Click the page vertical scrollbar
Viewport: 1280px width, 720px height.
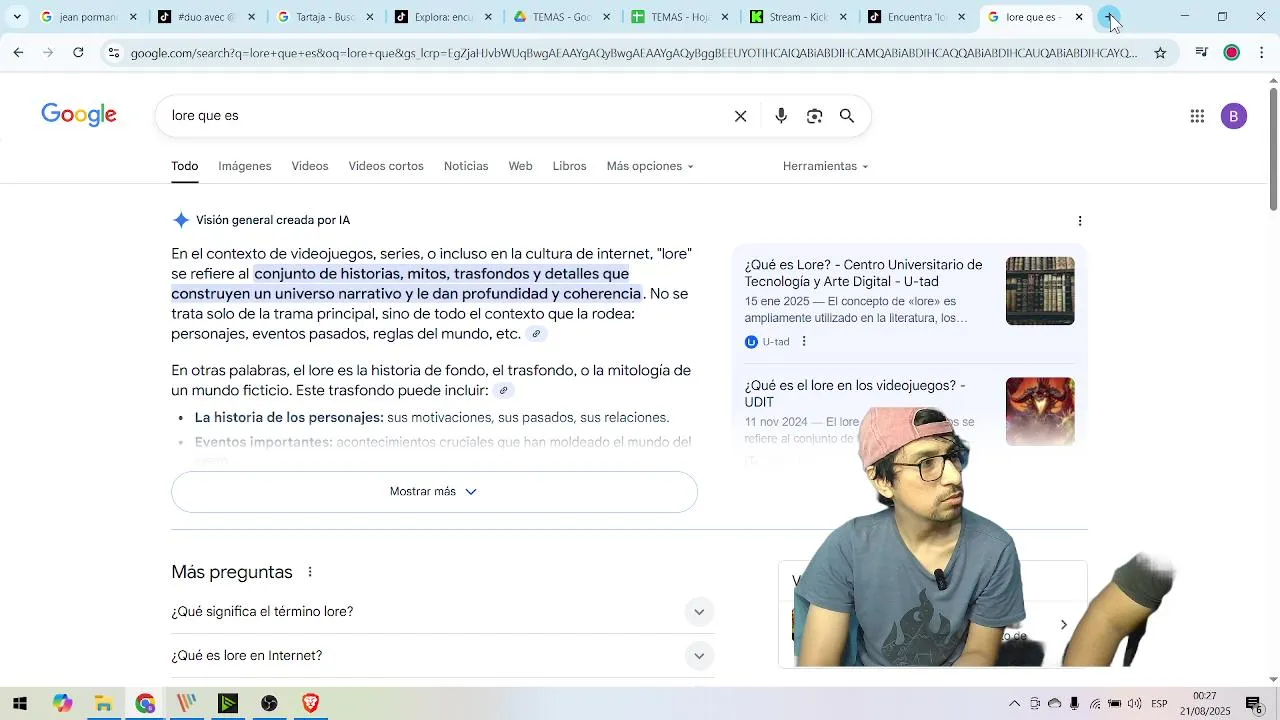pyautogui.click(x=1273, y=150)
